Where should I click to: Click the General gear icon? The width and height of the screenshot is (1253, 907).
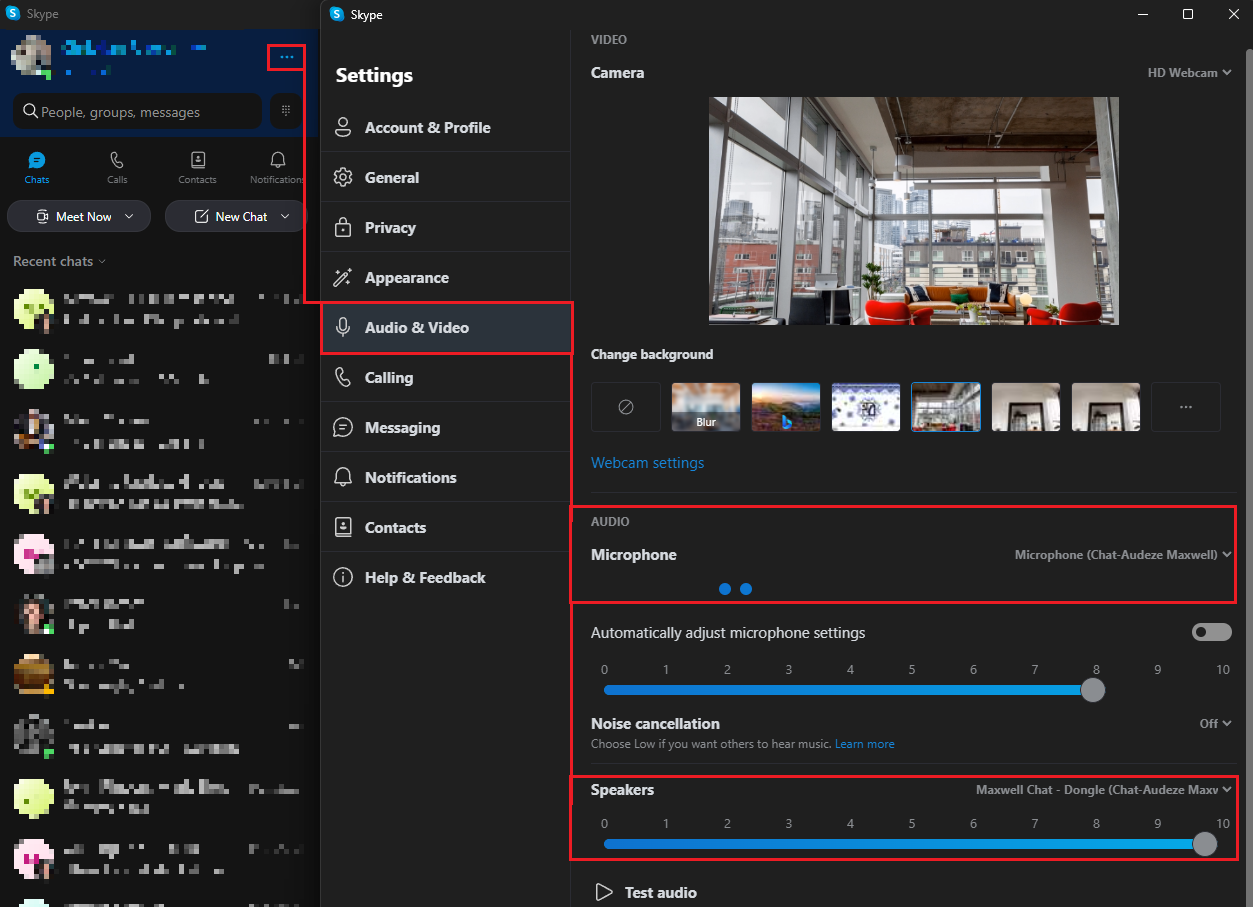click(x=343, y=178)
